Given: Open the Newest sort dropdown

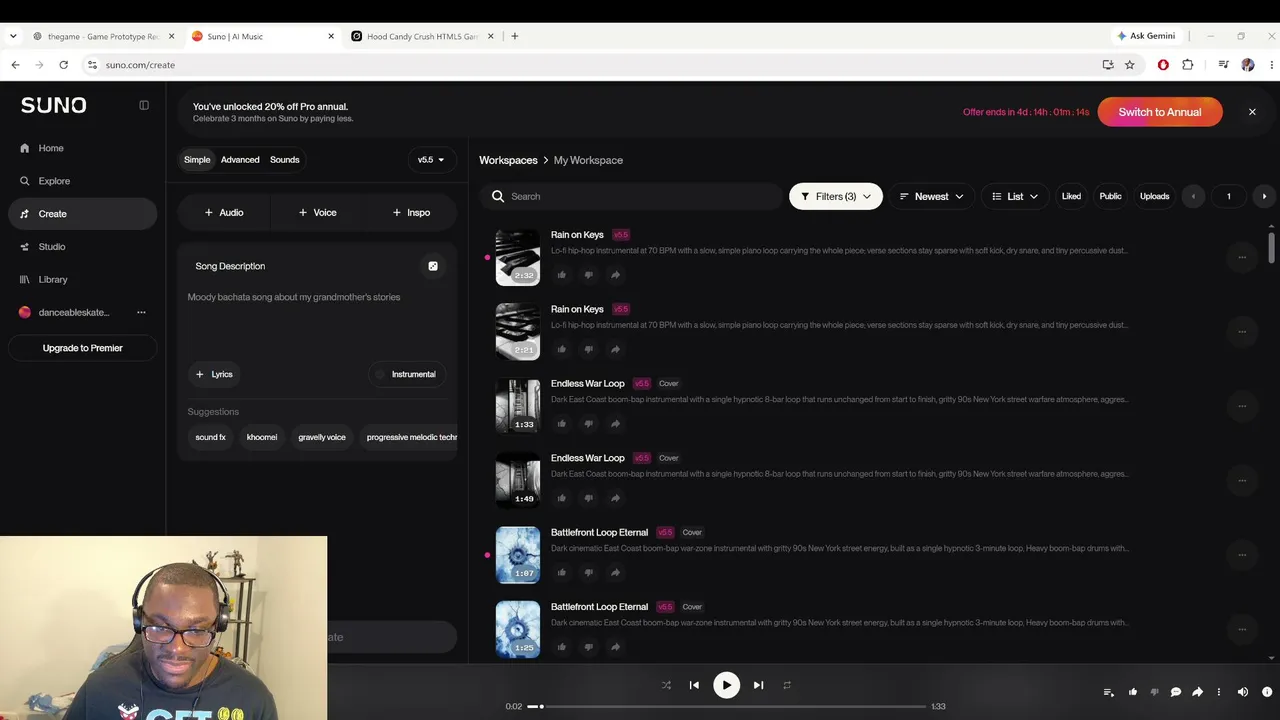Looking at the screenshot, I should click(931, 196).
